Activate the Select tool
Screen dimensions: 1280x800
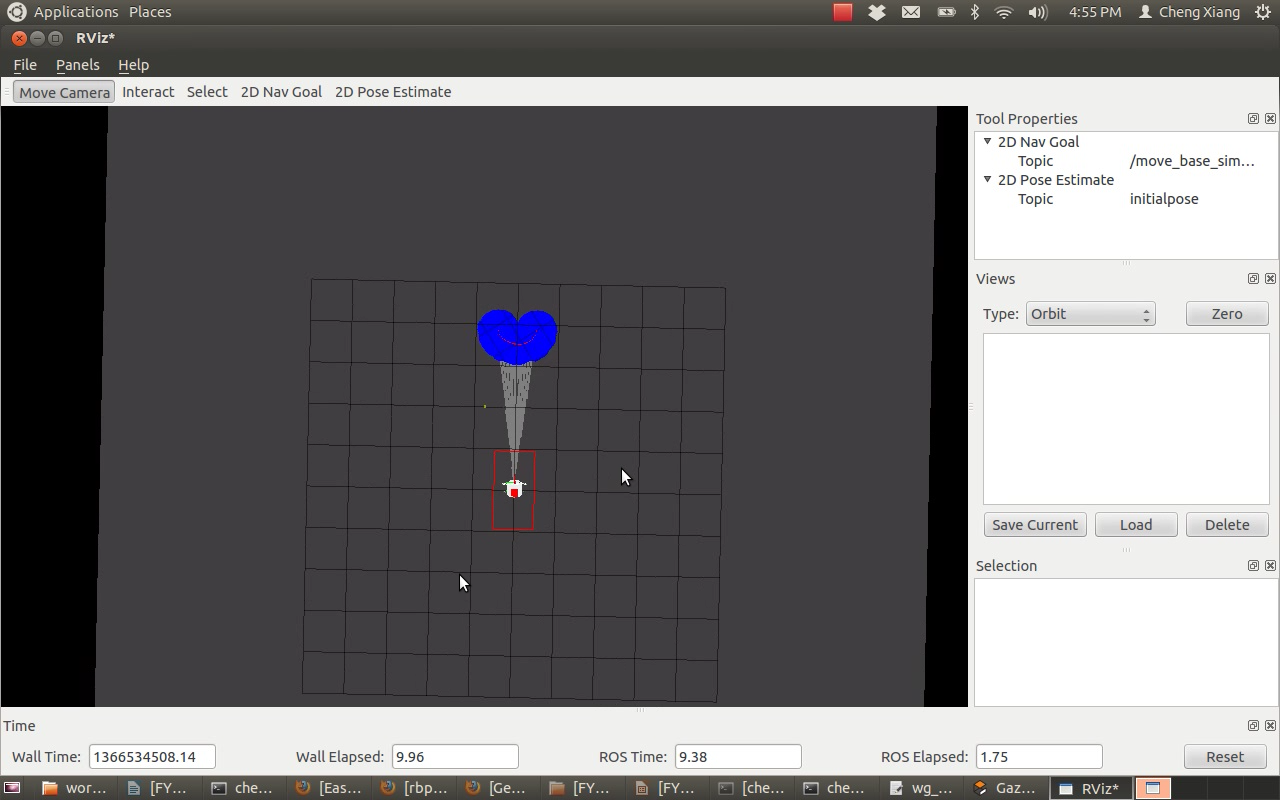point(207,91)
